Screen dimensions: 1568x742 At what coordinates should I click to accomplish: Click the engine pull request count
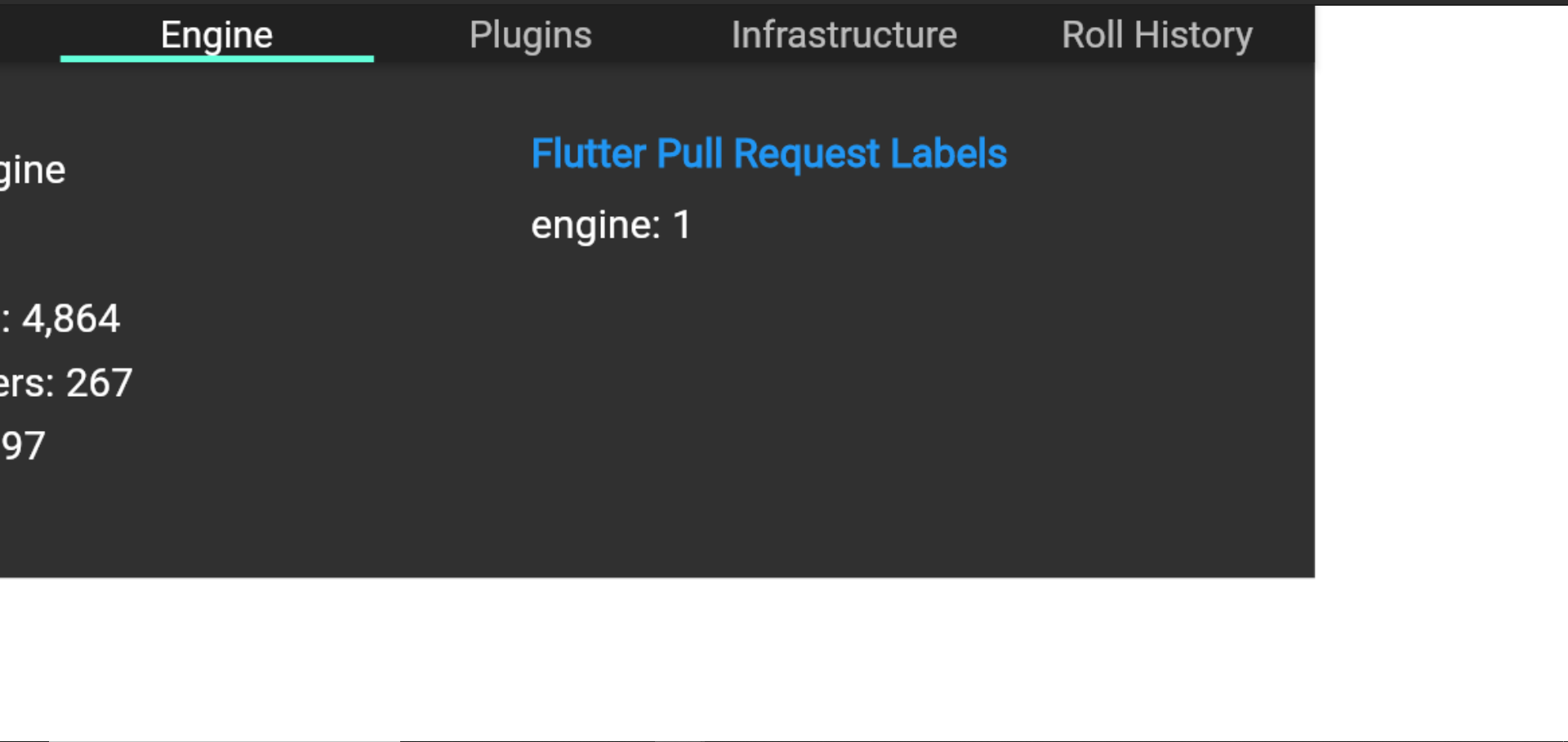(611, 224)
